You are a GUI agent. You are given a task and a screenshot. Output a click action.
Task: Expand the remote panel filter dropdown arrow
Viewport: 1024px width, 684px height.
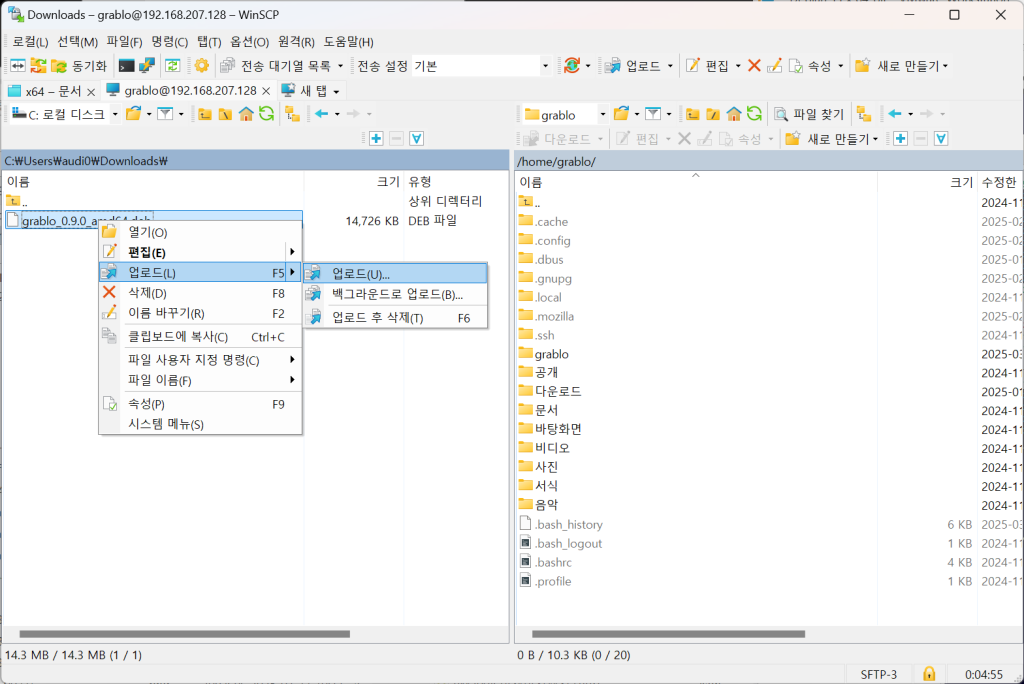669,114
